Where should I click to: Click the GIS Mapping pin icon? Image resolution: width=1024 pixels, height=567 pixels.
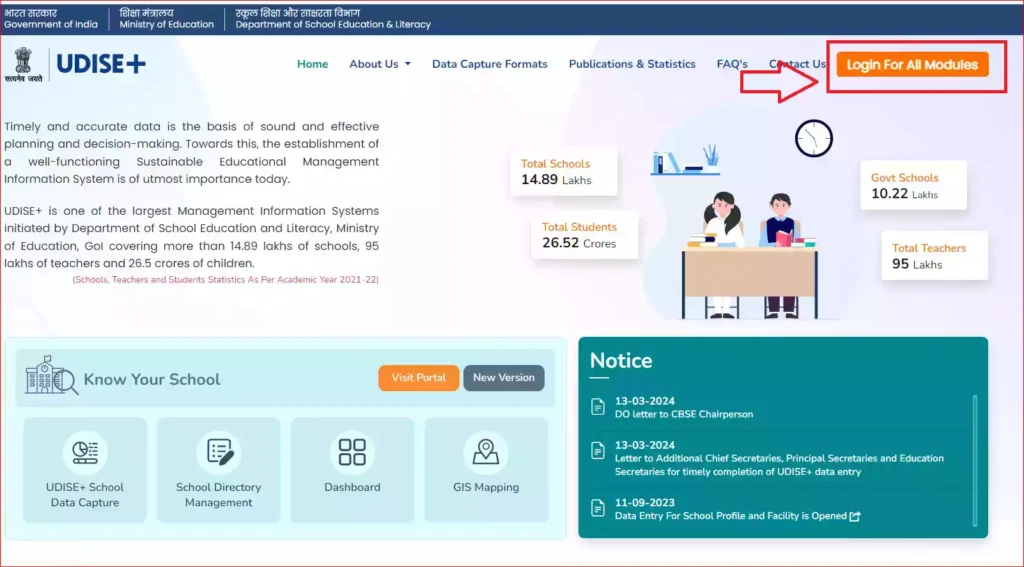[486, 452]
